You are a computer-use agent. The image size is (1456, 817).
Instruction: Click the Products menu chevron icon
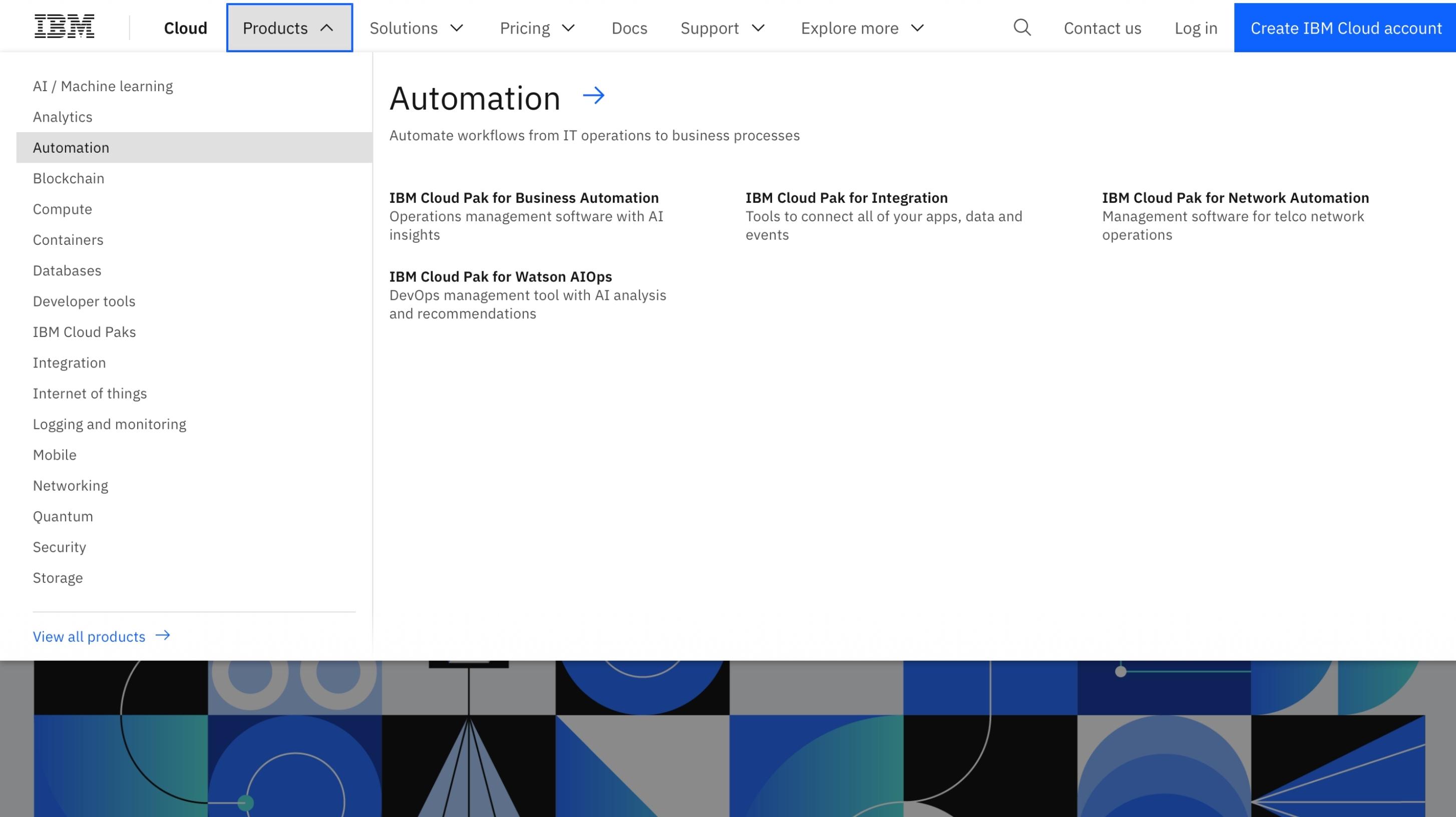pos(326,27)
